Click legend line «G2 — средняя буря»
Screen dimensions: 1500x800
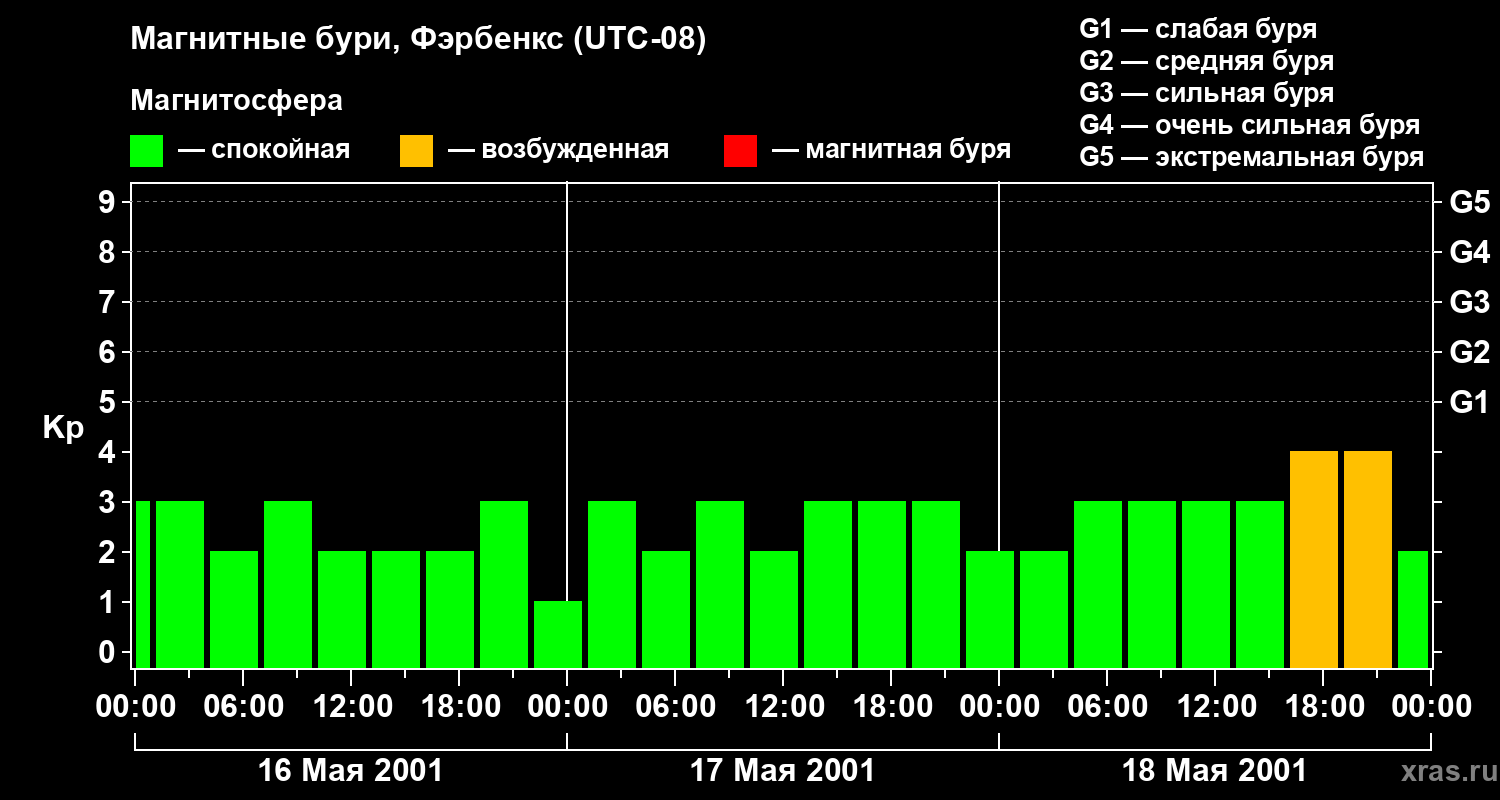[x=1206, y=61]
